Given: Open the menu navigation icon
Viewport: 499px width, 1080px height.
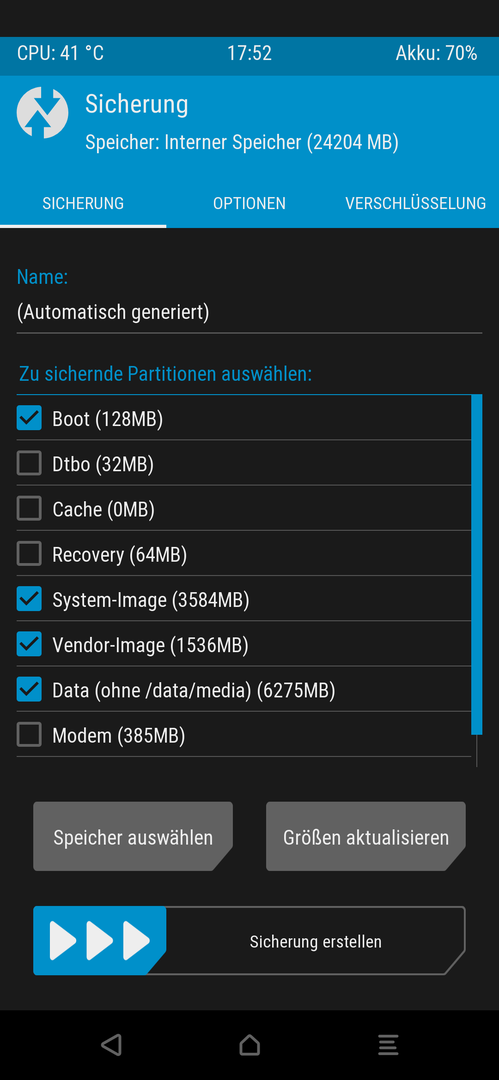Looking at the screenshot, I should [388, 1045].
